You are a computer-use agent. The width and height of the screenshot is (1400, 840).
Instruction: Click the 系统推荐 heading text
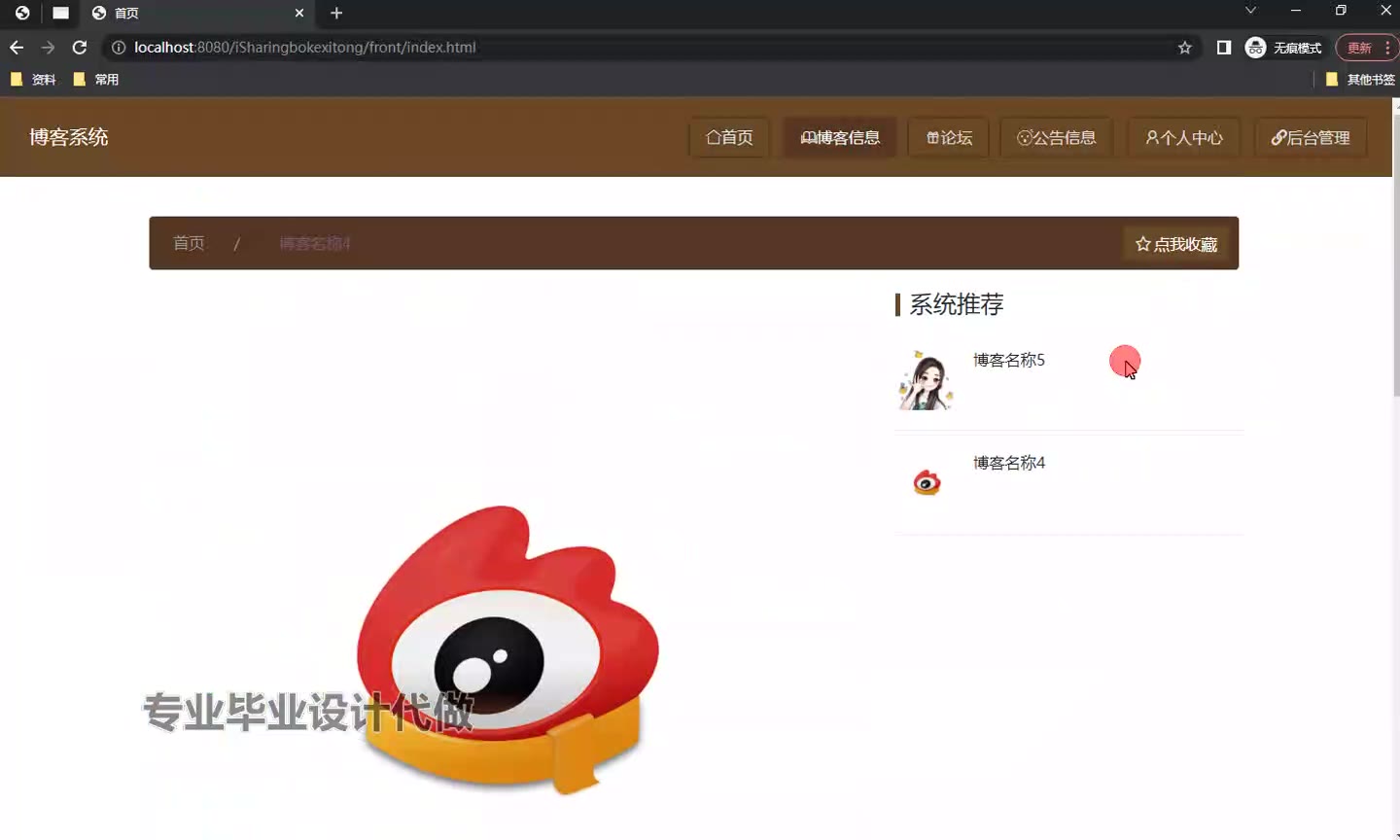coord(957,304)
